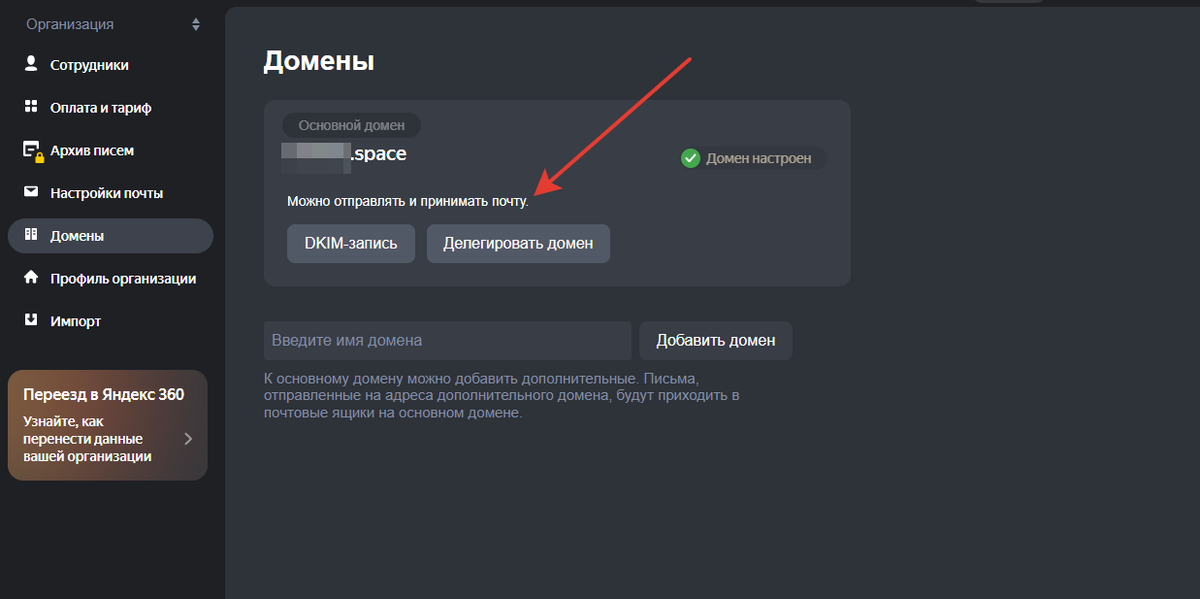Viewport: 1200px width, 599px height.
Task: Click Делегировать домен button
Action: tap(518, 243)
